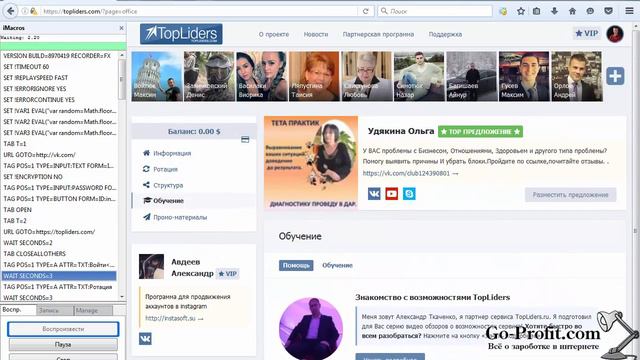This screenshot has width=640, height=360.
Task: Go to the browser home page icon
Action: click(572, 11)
